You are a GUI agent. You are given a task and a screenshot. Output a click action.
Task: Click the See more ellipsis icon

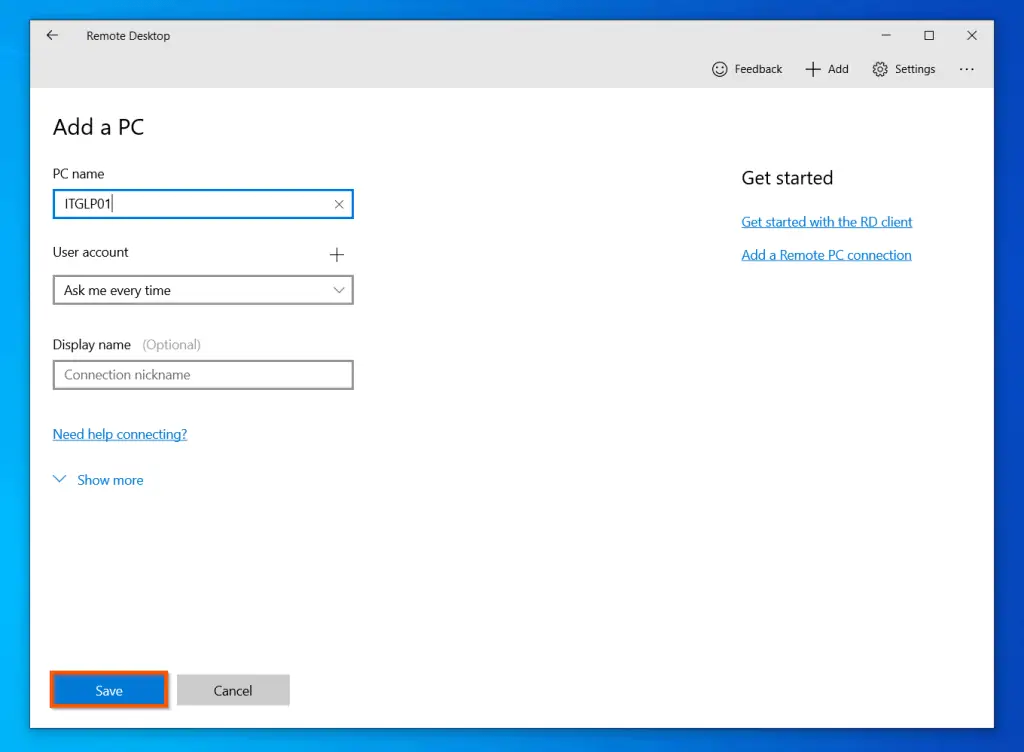[x=966, y=69]
